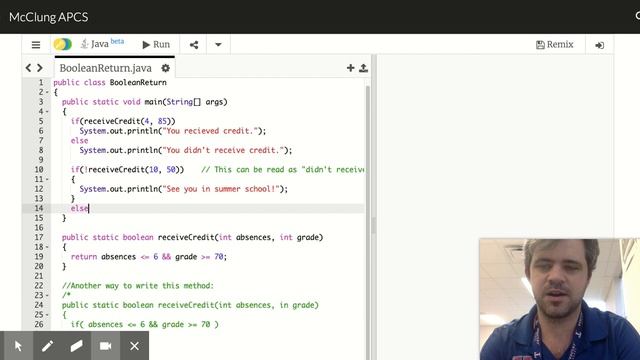
Task: Click the search icon at top right
Action: (637, 16)
